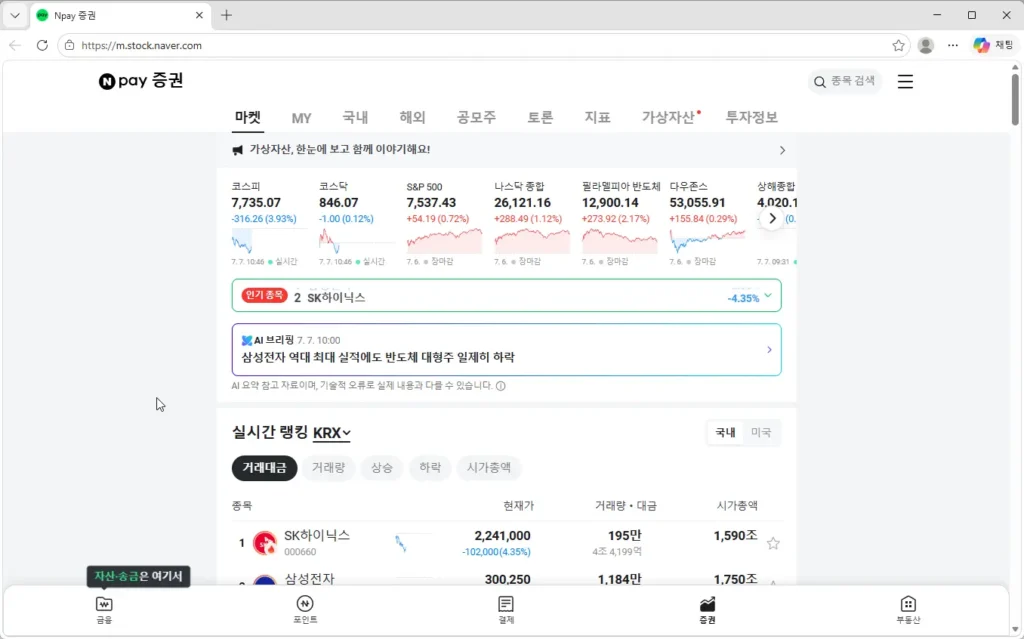Click the 삼성전자 역대 최대 실적 headline
The width and height of the screenshot is (1024, 639).
378,357
